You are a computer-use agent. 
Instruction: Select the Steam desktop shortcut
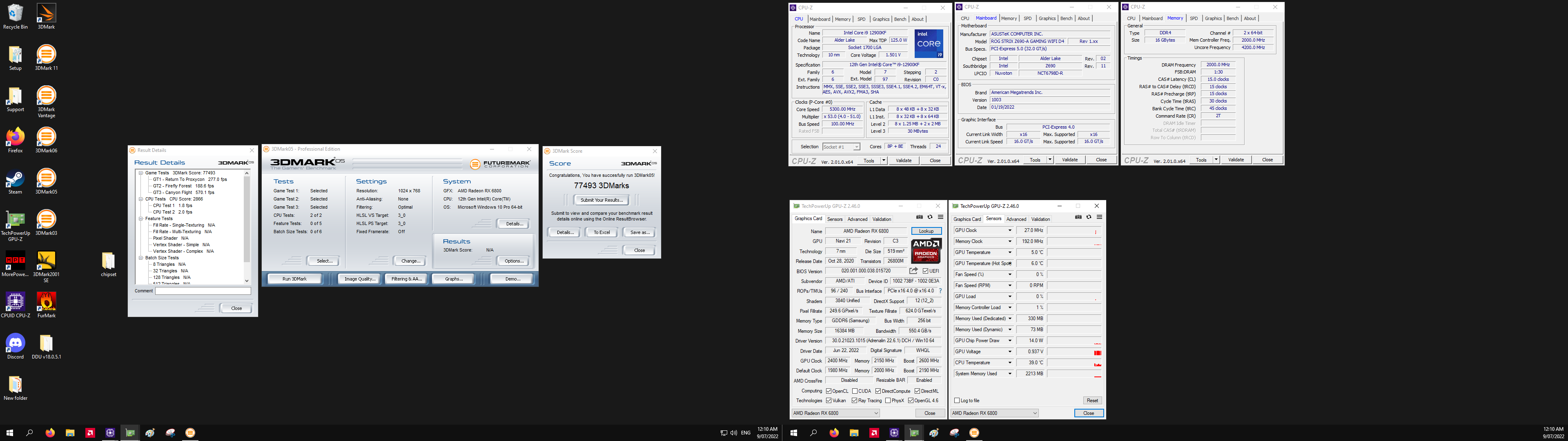pos(15,182)
